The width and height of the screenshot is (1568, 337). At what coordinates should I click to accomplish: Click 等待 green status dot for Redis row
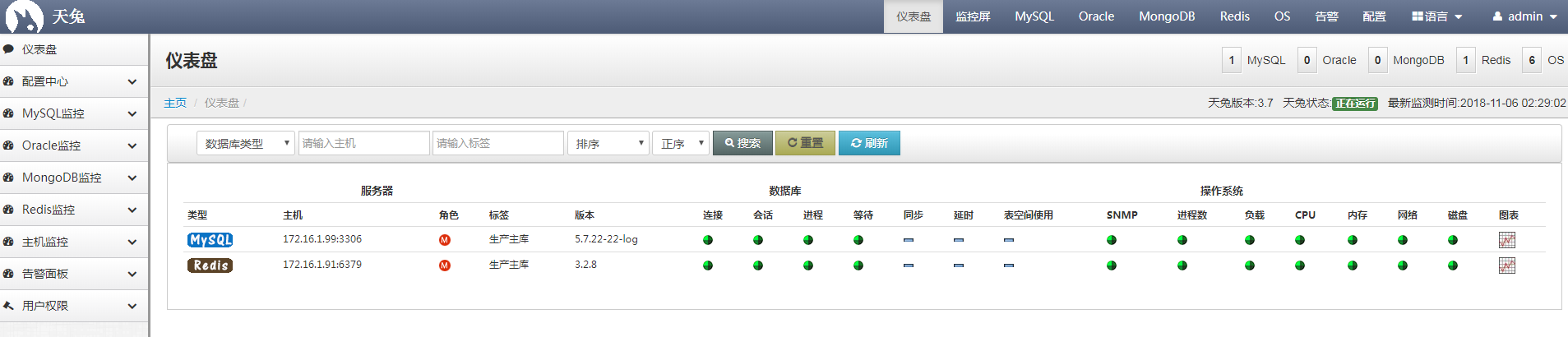(858, 265)
